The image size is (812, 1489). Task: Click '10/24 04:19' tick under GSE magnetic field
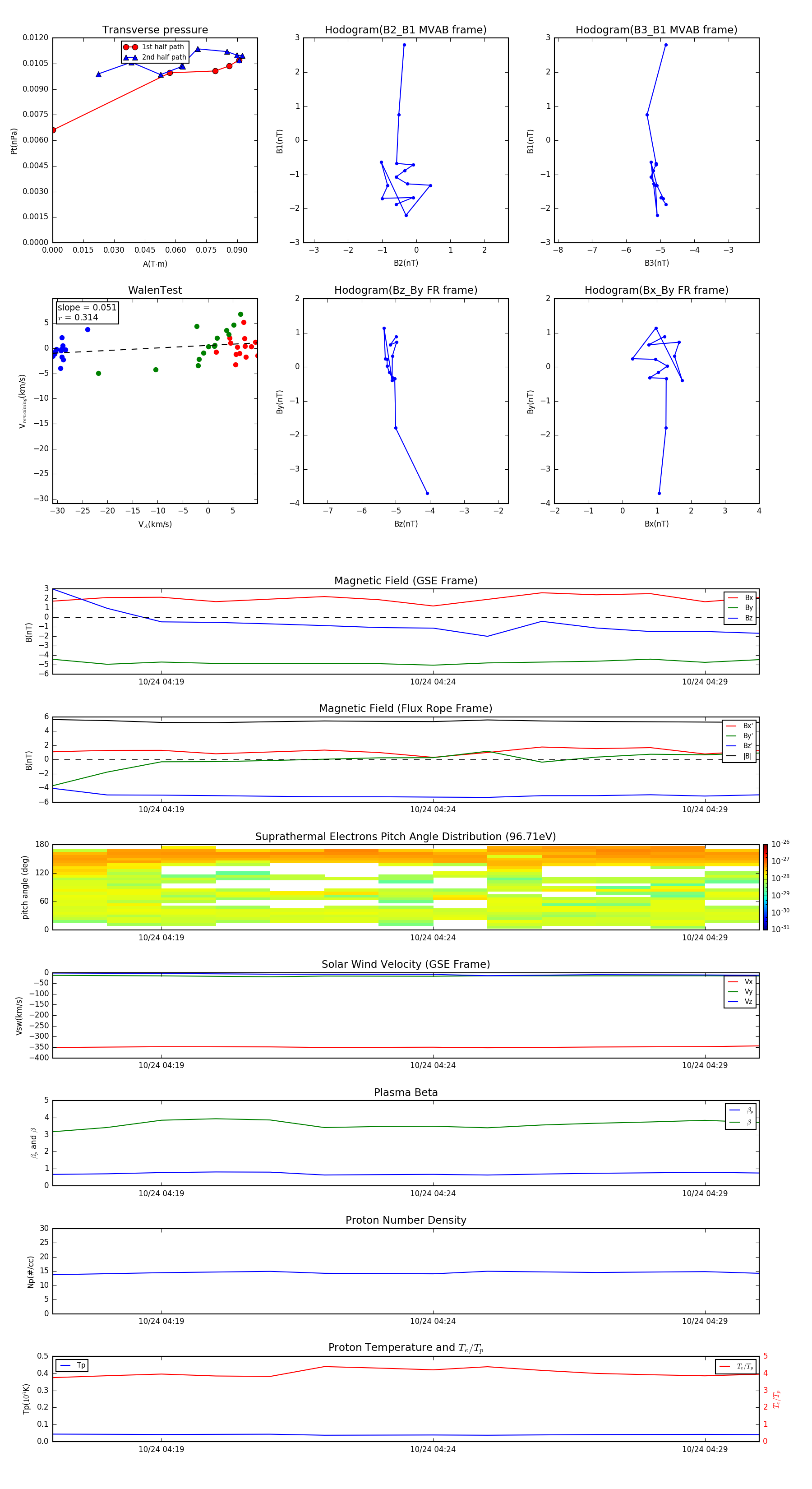pyautogui.click(x=161, y=681)
